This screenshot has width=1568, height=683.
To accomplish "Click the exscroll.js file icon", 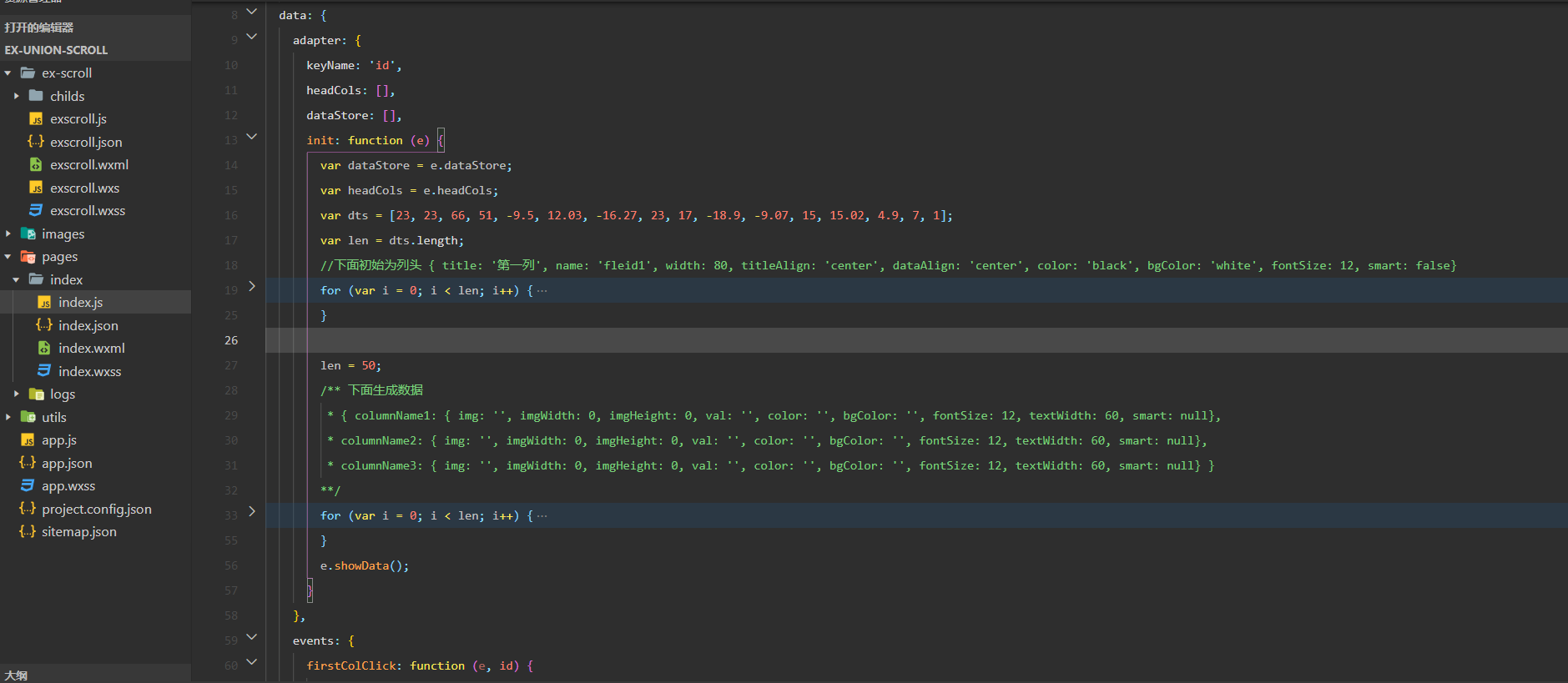I will coord(36,118).
